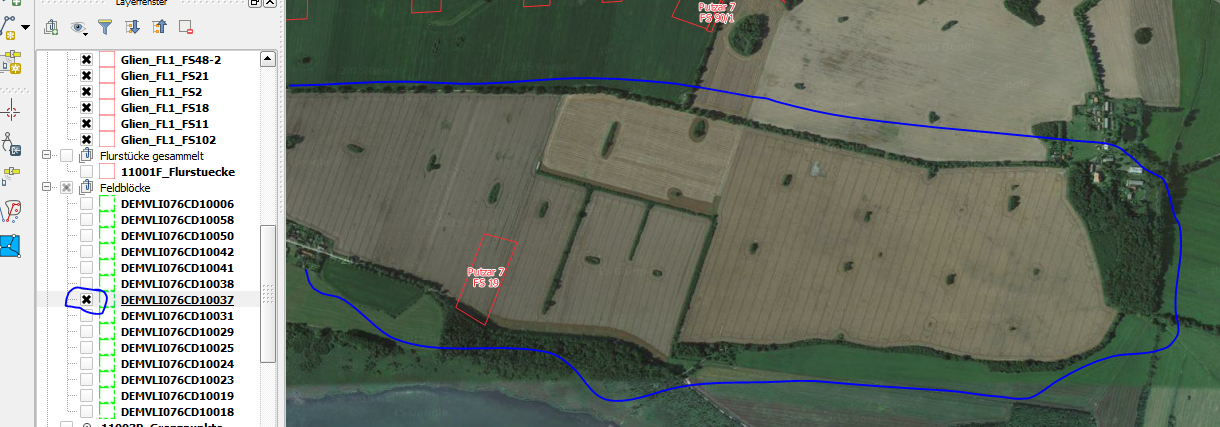Image resolution: width=1220 pixels, height=427 pixels.
Task: Click the red swatch of Glien_FL1_FS18
Action: pos(107,108)
